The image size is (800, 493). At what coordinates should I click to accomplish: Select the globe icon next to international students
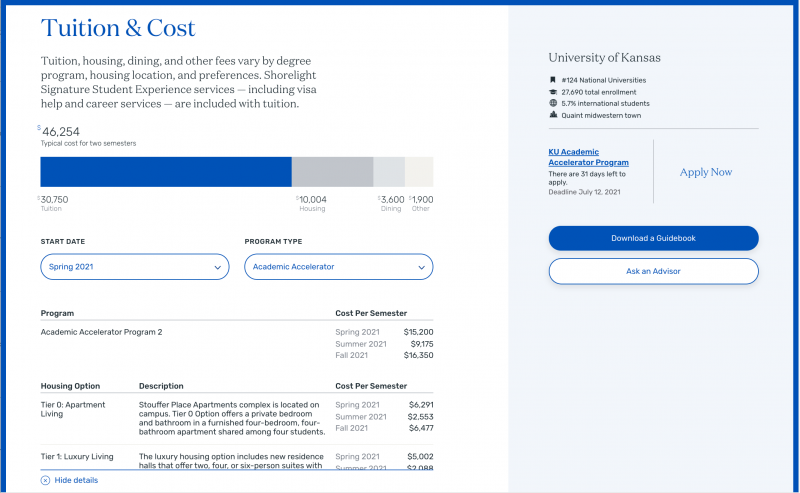[552, 103]
